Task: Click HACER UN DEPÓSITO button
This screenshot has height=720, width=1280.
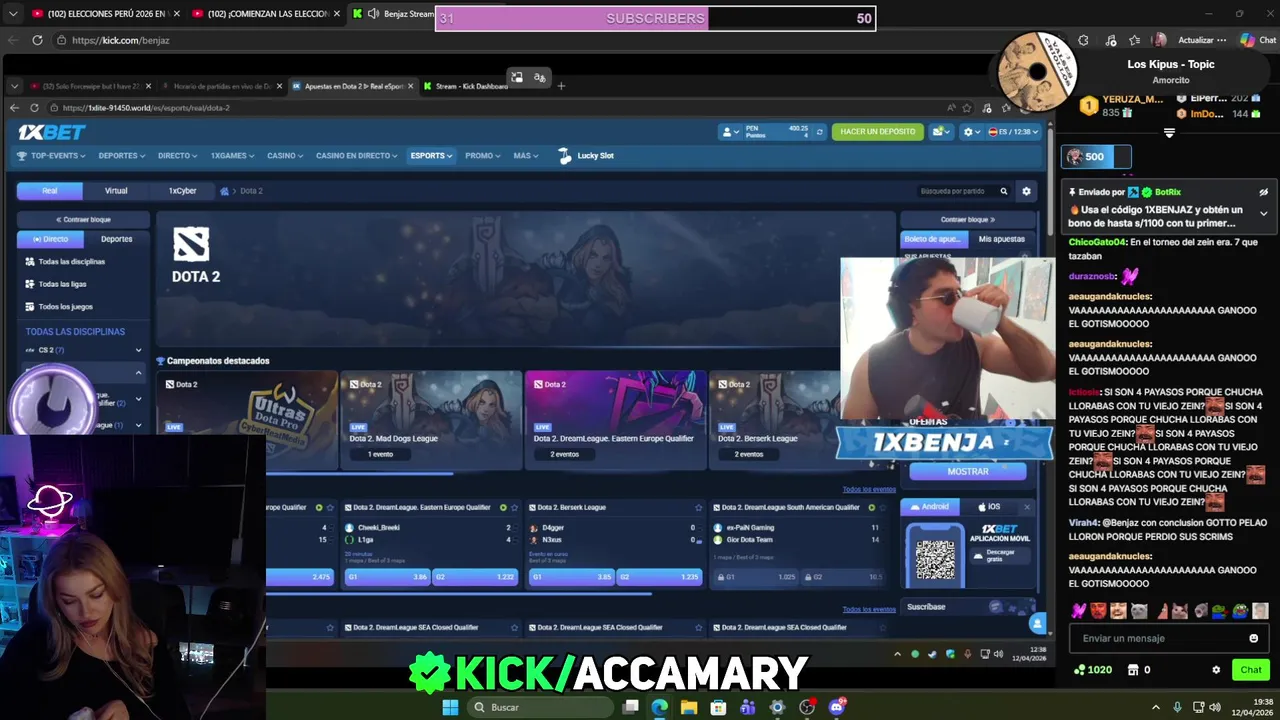Action: pos(877,132)
